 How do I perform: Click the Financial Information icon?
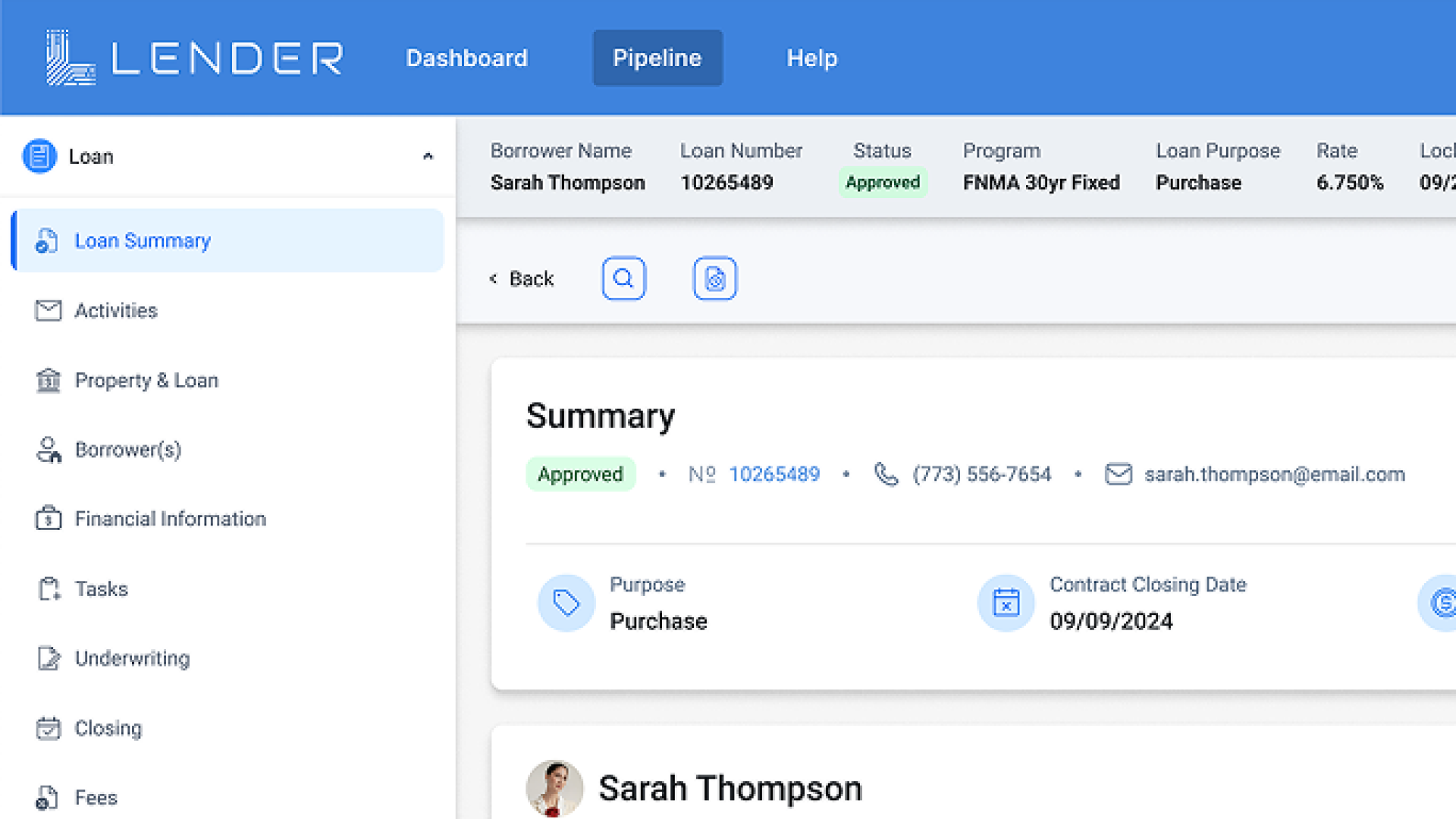click(49, 519)
